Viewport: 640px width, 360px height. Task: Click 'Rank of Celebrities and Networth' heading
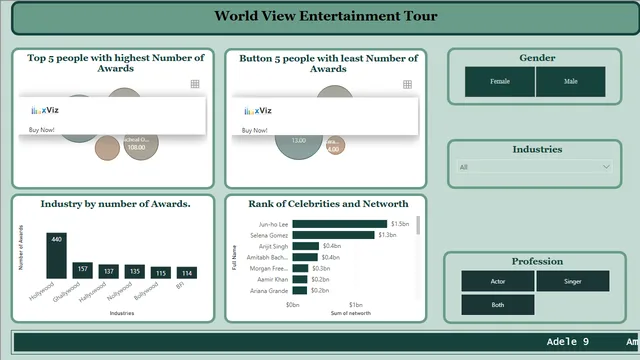[328, 204]
